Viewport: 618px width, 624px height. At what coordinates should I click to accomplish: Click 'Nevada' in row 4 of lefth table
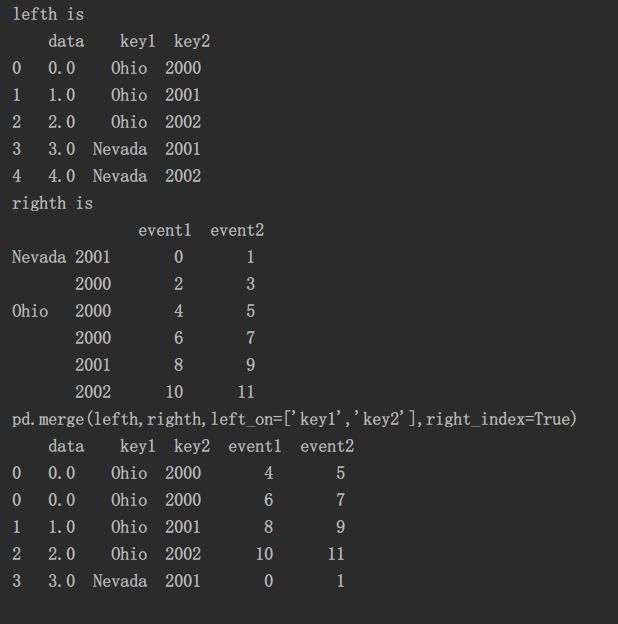pos(120,176)
